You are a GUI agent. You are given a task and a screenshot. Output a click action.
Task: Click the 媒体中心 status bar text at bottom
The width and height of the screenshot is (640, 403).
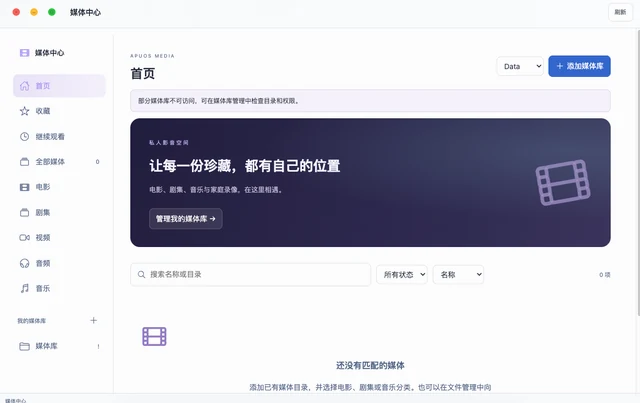tap(16, 401)
